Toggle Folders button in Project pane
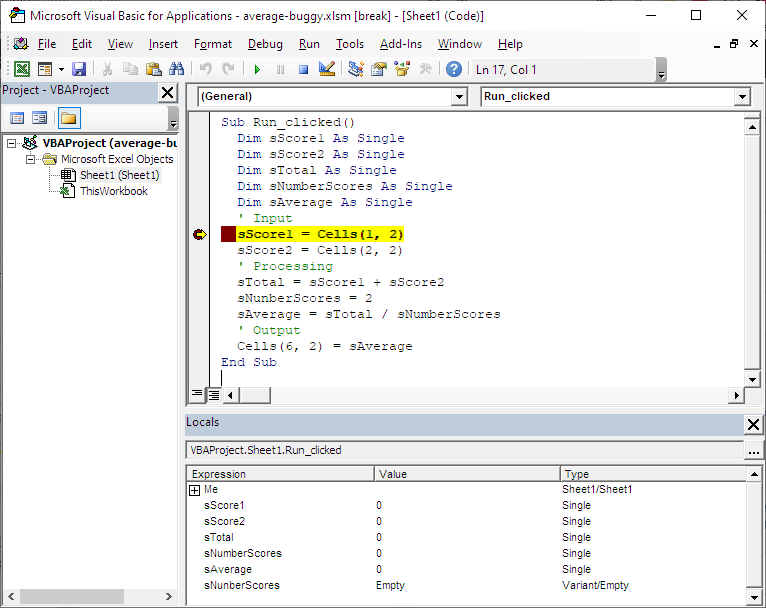 click(x=69, y=118)
